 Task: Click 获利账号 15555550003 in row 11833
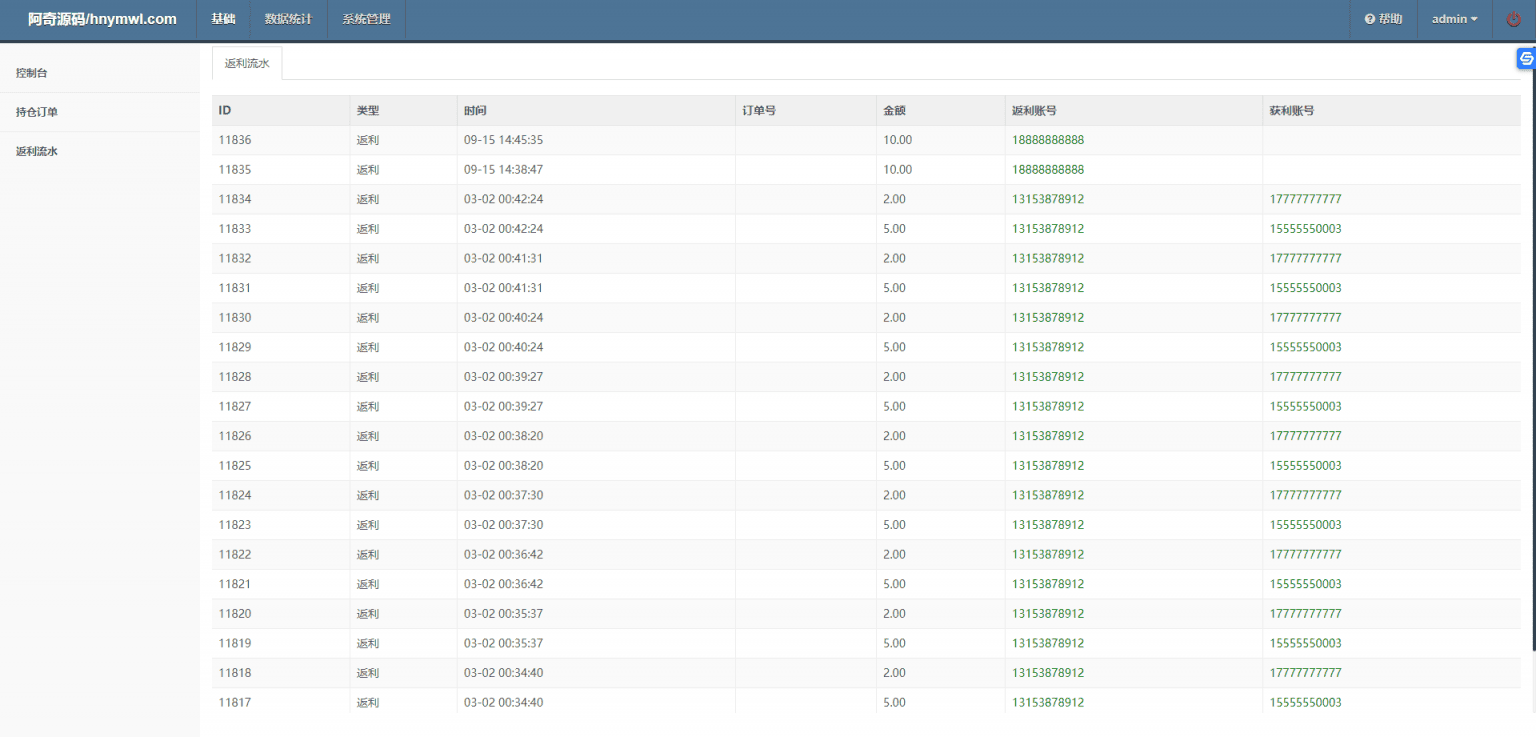click(x=1305, y=229)
